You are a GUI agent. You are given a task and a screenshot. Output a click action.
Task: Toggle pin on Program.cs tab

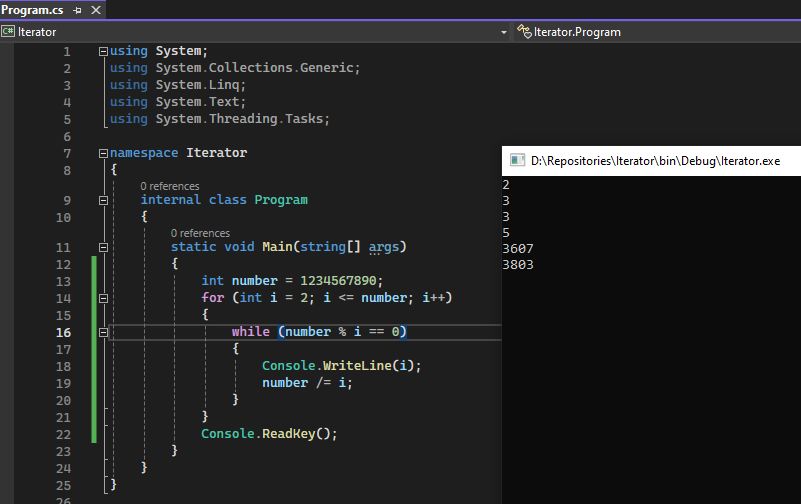(77, 10)
